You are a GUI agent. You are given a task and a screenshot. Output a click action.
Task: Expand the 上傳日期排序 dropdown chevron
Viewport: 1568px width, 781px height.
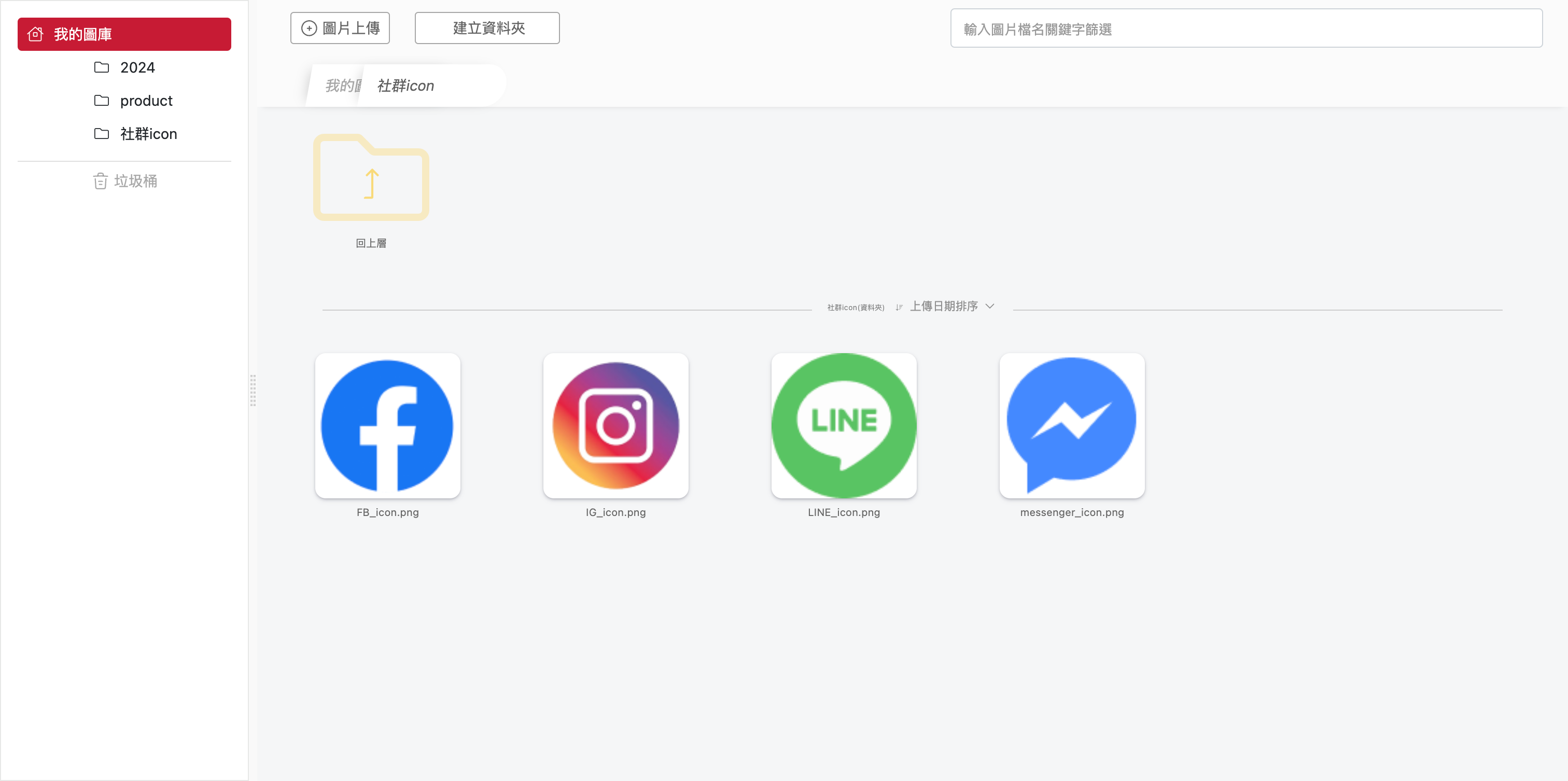coord(990,306)
